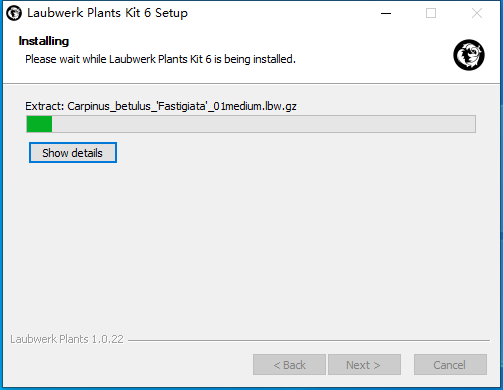Click the white header area between message and logo

(x=373, y=55)
